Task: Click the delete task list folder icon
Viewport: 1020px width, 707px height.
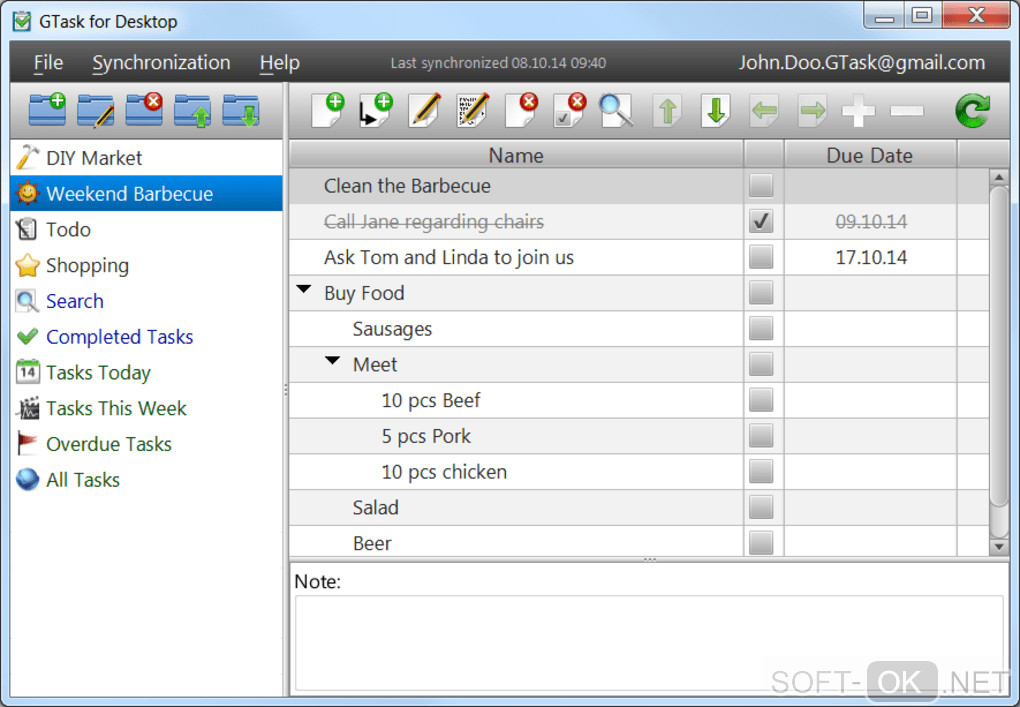Action: 144,110
